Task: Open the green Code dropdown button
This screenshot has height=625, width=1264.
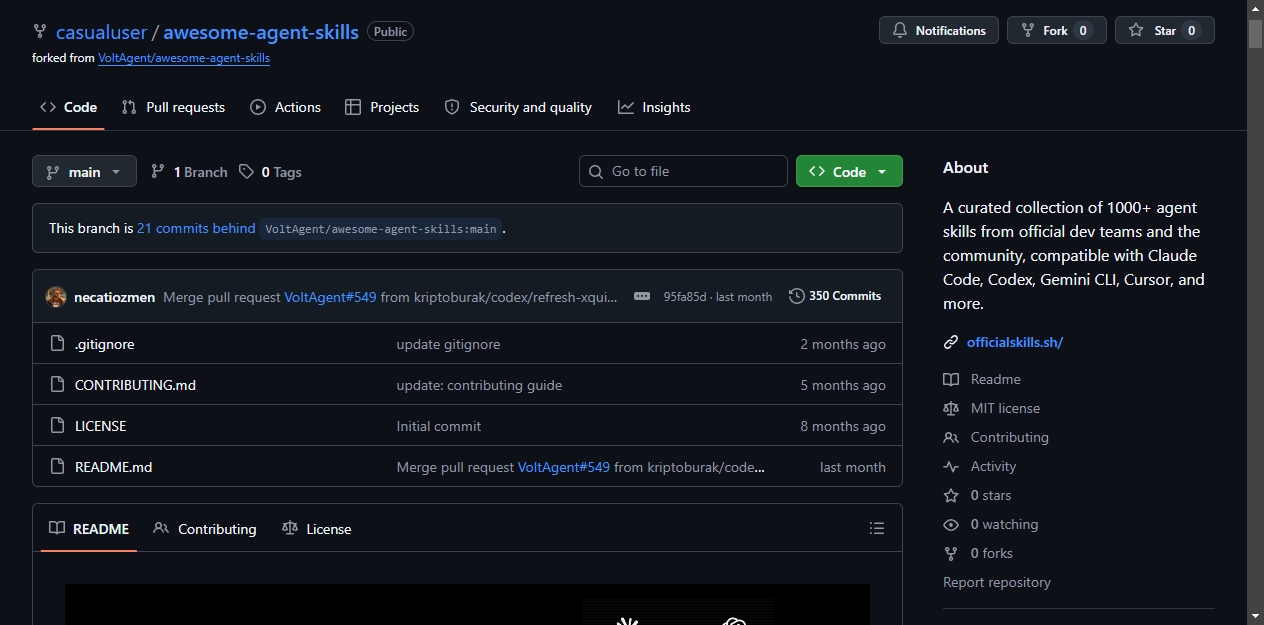Action: (x=849, y=171)
